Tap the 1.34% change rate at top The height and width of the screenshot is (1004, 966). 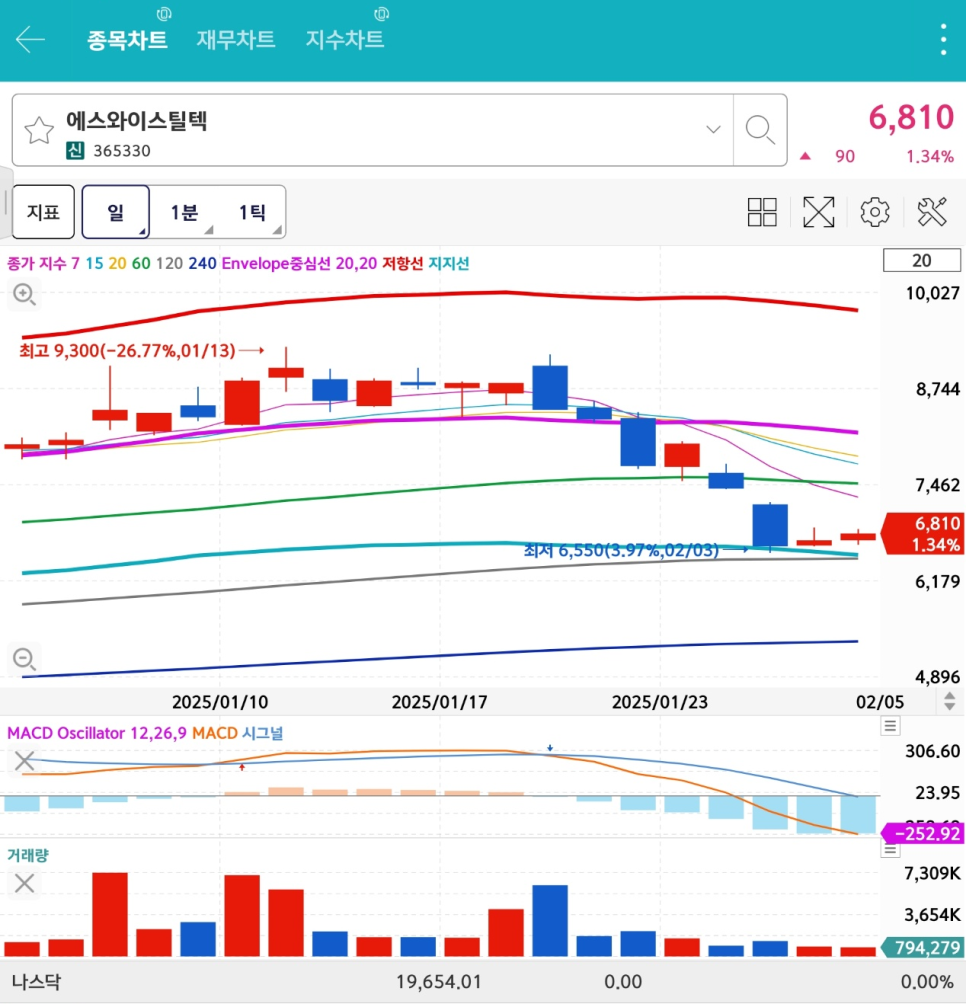(930, 157)
